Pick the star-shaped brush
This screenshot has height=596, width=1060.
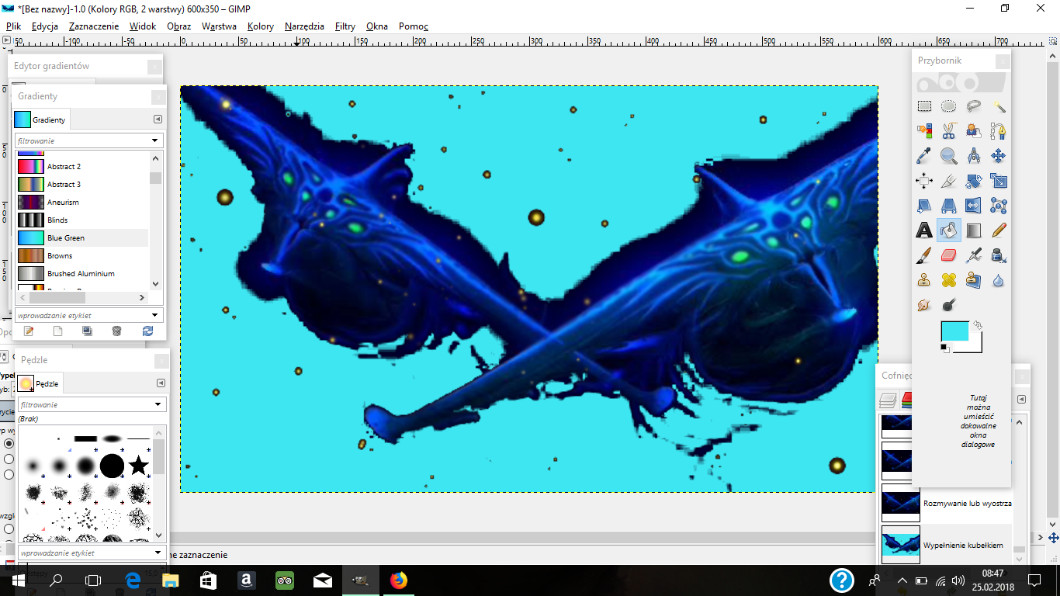[x=138, y=465]
